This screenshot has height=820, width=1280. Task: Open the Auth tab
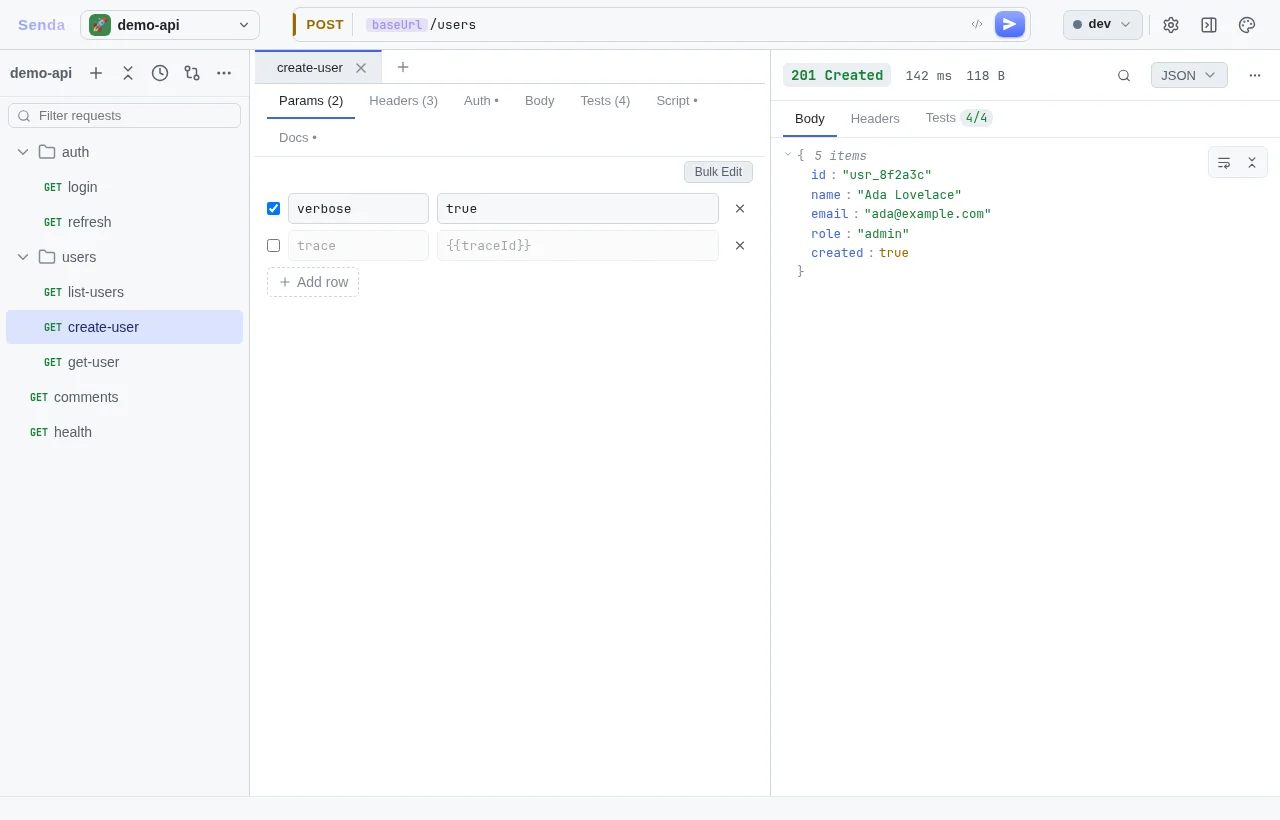[x=481, y=101]
